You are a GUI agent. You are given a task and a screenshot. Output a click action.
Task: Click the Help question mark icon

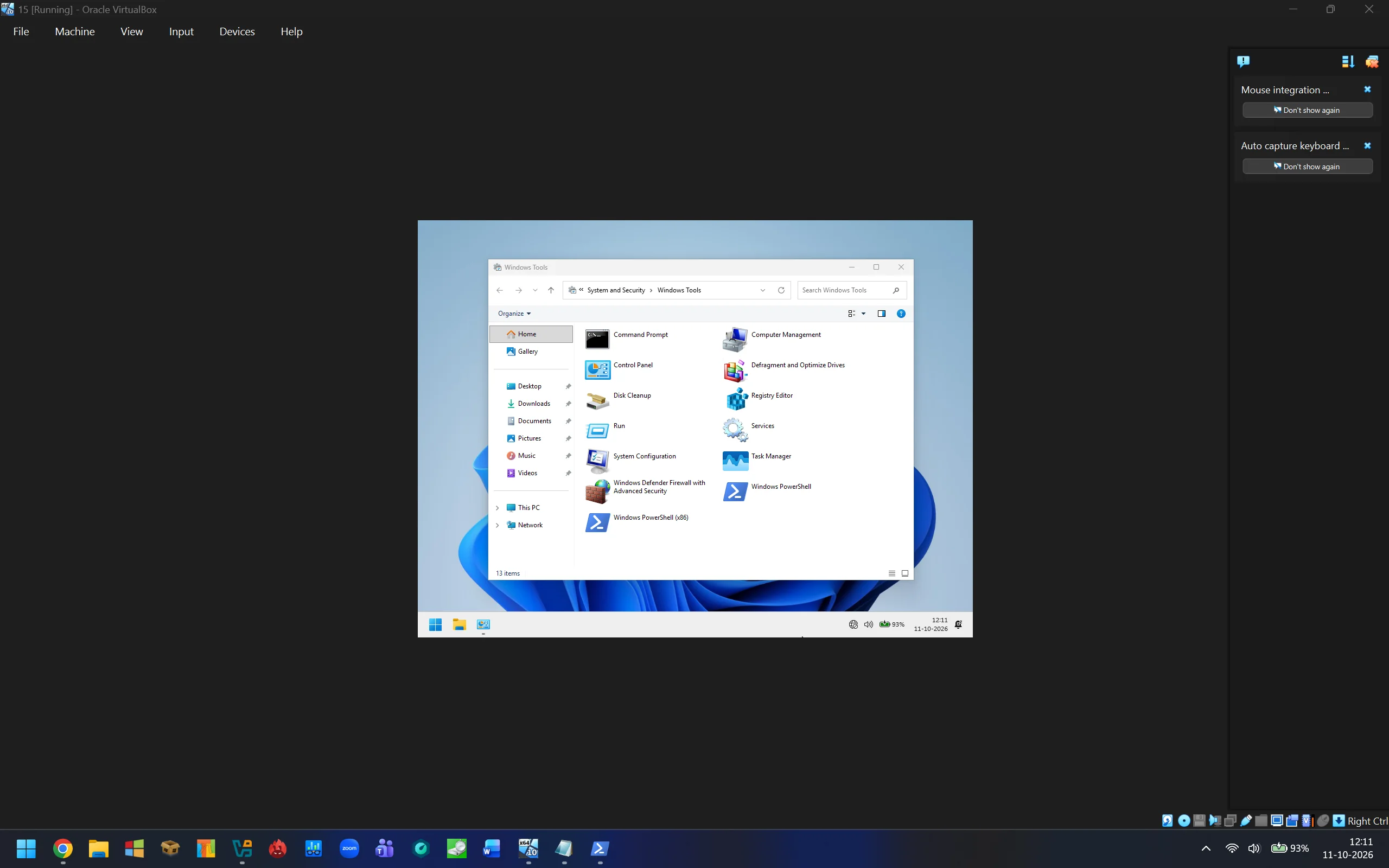click(901, 314)
